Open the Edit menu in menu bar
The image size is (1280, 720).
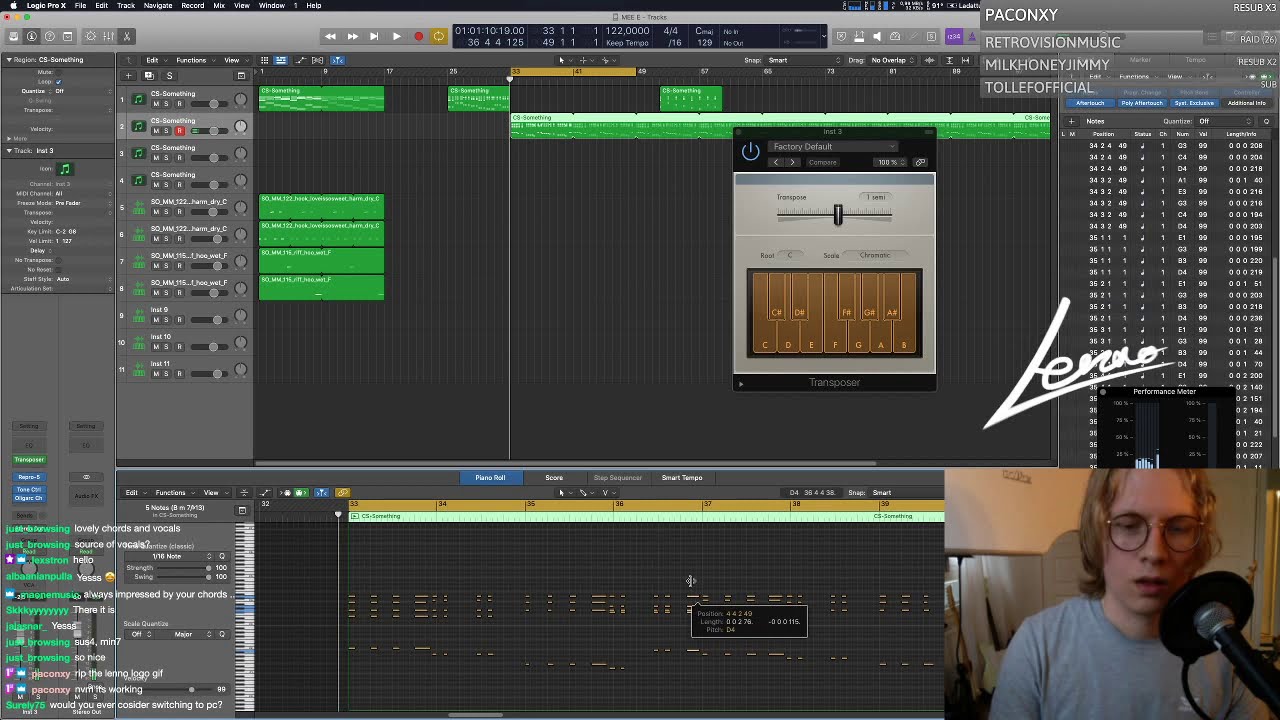pyautogui.click(x=101, y=5)
